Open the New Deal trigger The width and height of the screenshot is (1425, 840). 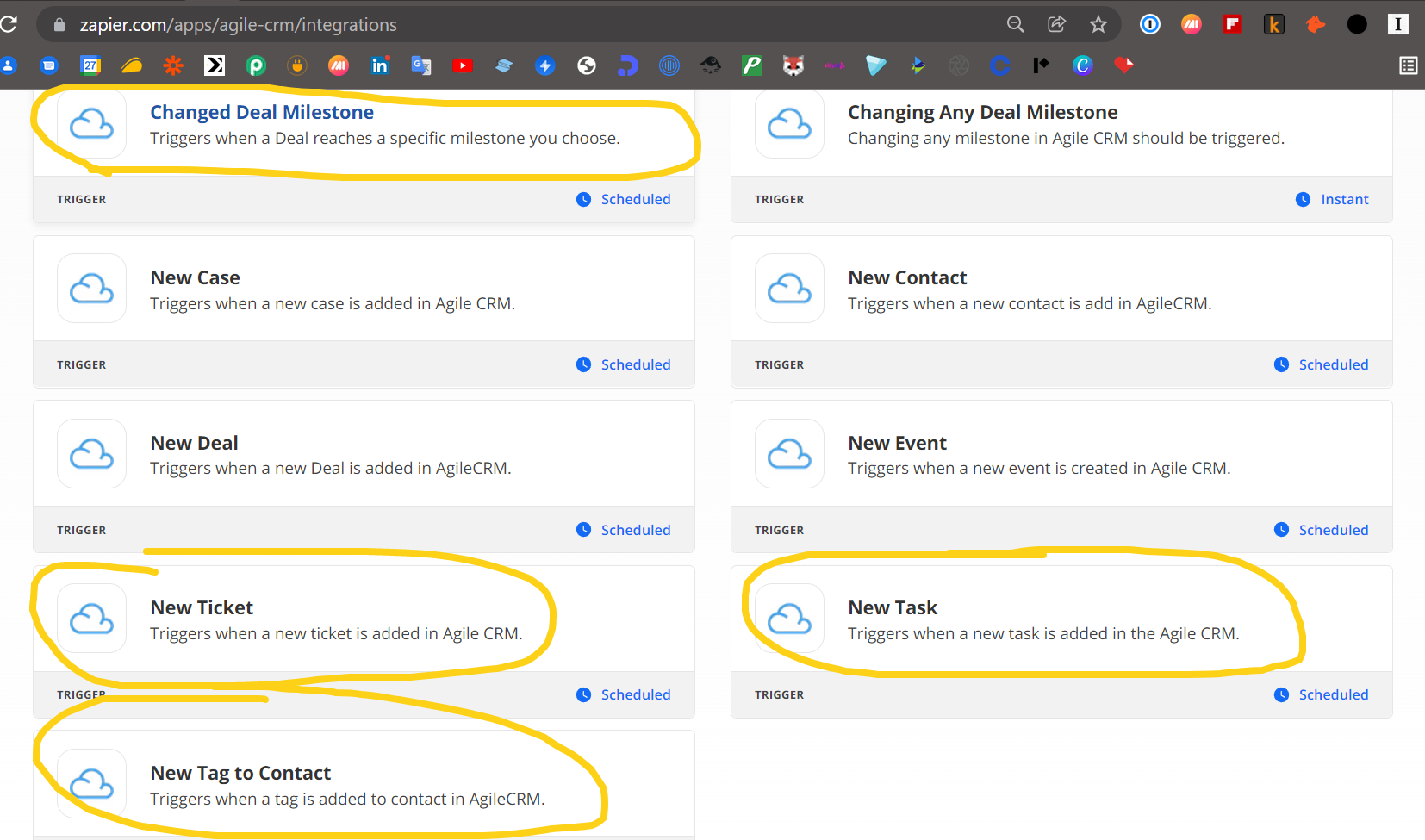tap(195, 443)
